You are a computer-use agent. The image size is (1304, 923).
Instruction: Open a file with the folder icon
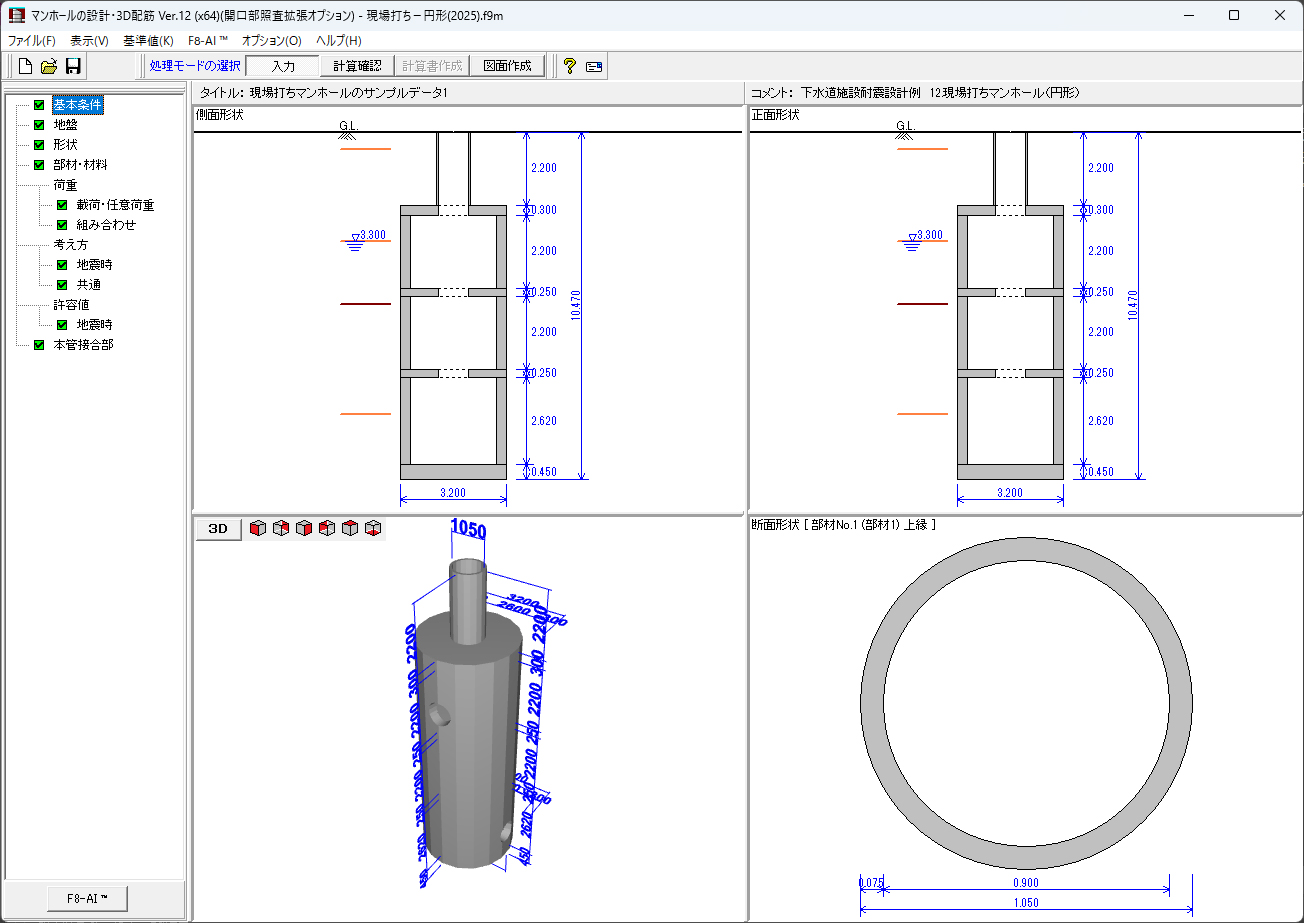pos(48,66)
